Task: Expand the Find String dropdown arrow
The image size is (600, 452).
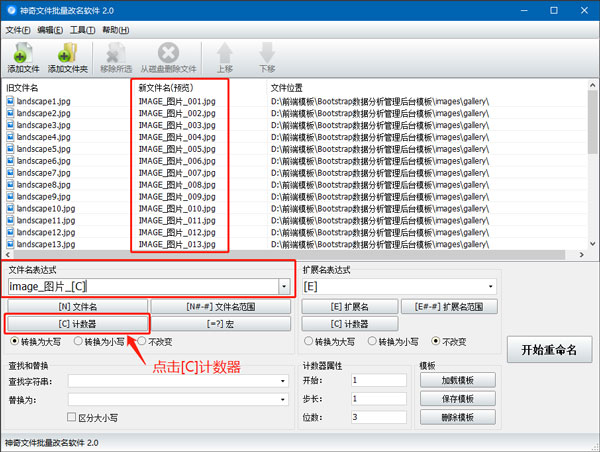Action: pos(283,381)
